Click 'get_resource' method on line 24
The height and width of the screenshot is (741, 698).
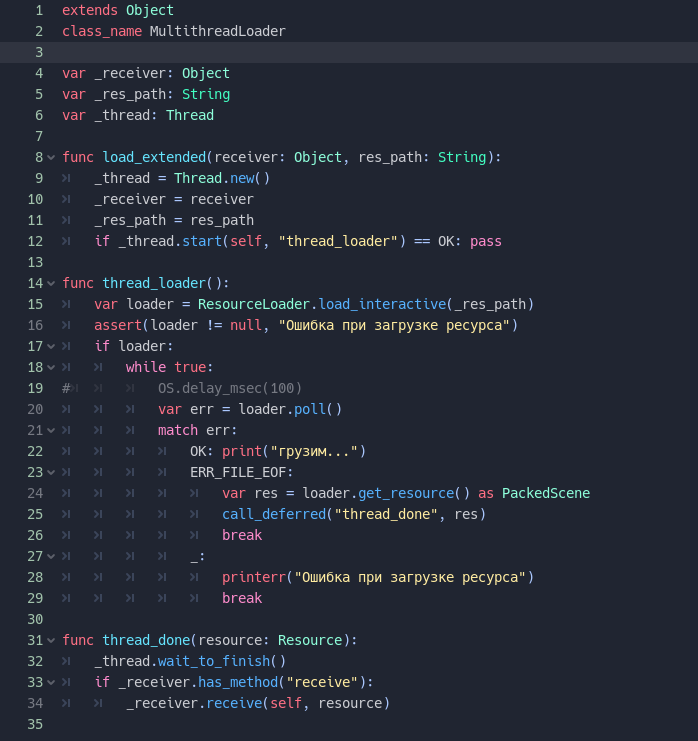406,493
